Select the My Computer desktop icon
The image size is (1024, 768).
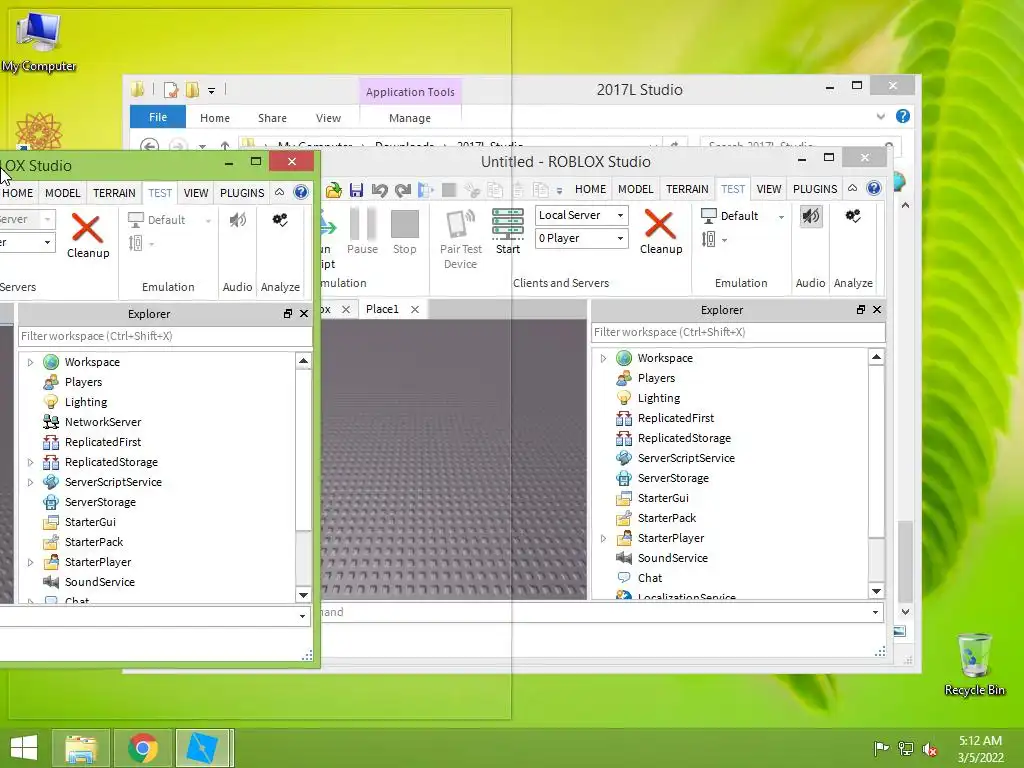tap(39, 40)
